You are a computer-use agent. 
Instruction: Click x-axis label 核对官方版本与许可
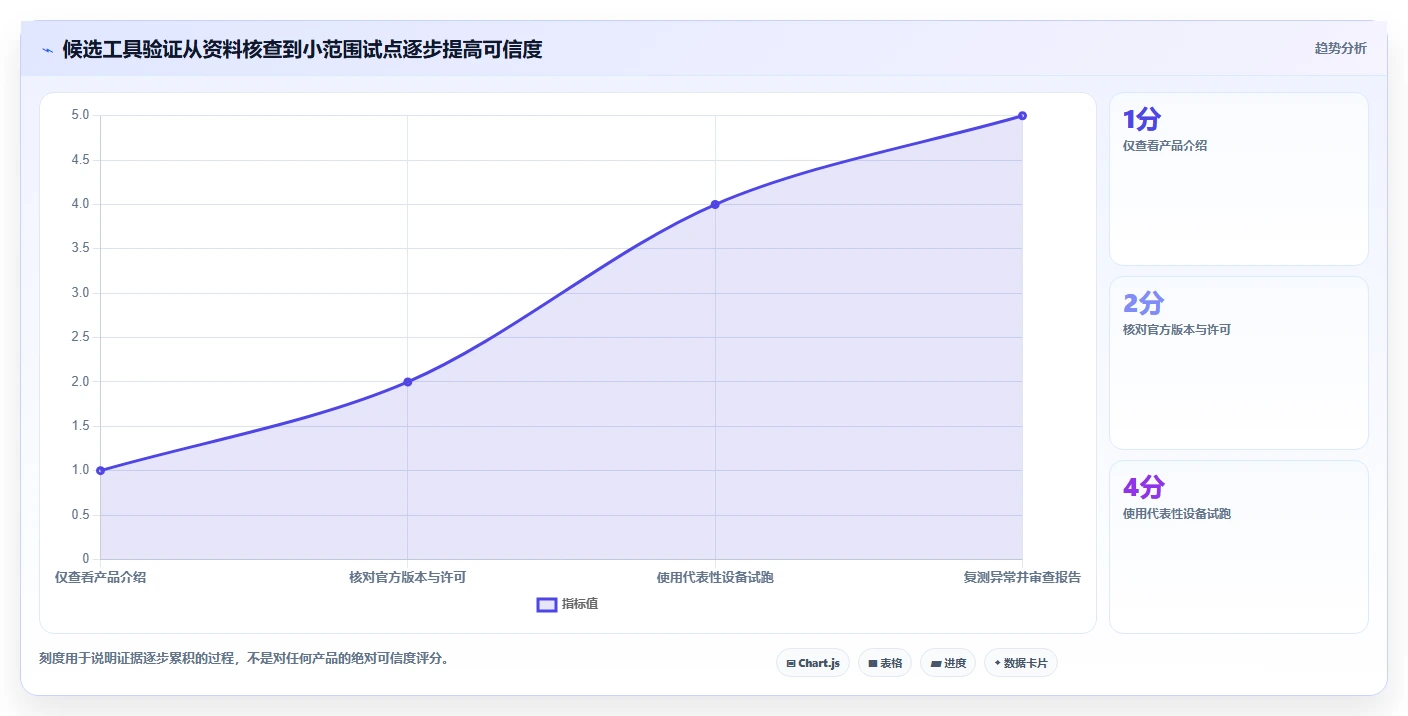tap(408, 577)
